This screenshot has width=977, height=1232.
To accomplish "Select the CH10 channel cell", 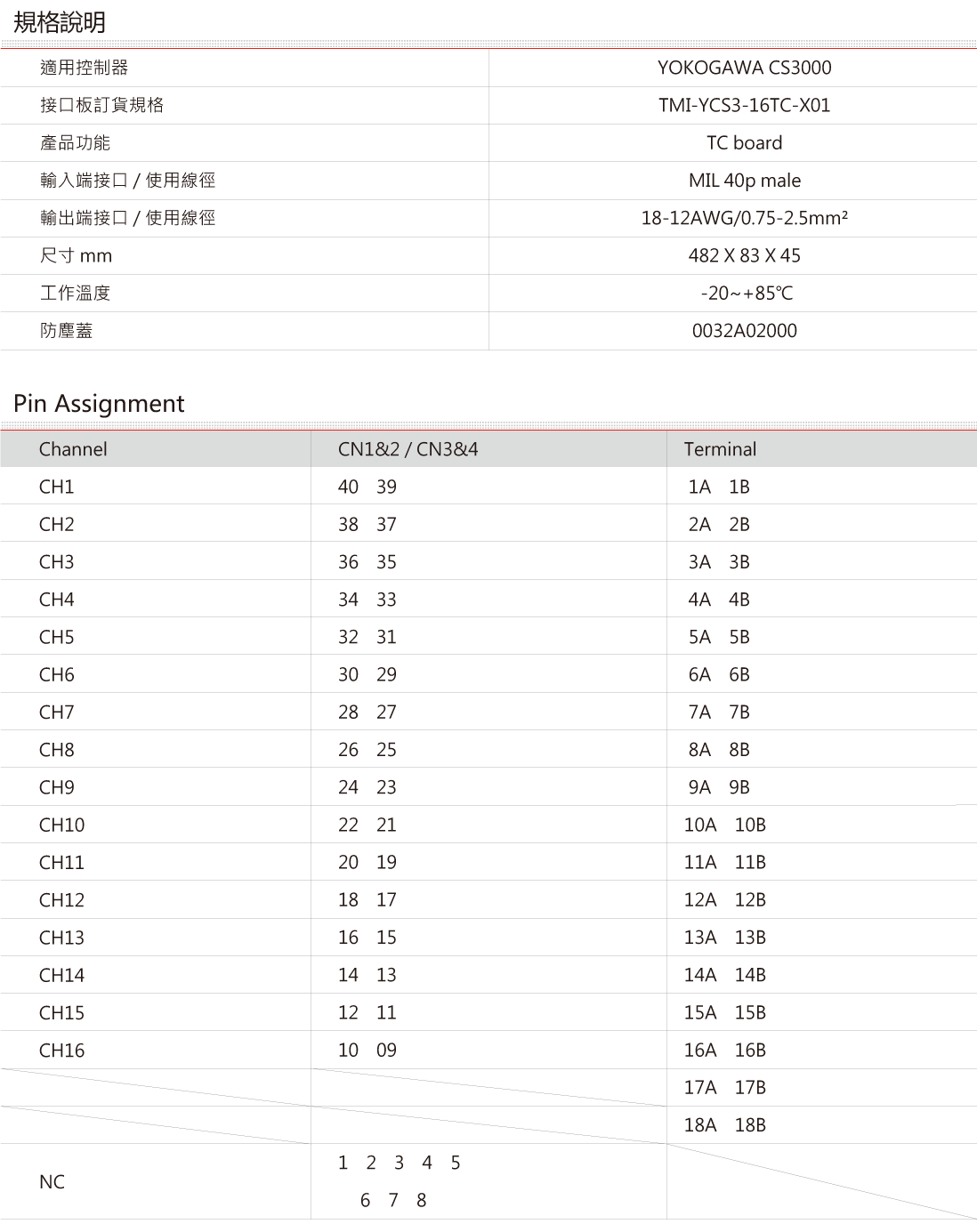I will pyautogui.click(x=61, y=825).
